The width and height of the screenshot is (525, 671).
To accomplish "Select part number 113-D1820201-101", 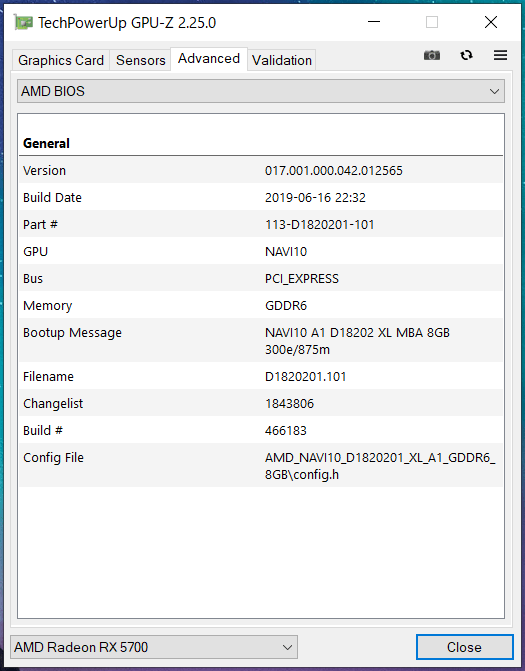I will [x=320, y=225].
